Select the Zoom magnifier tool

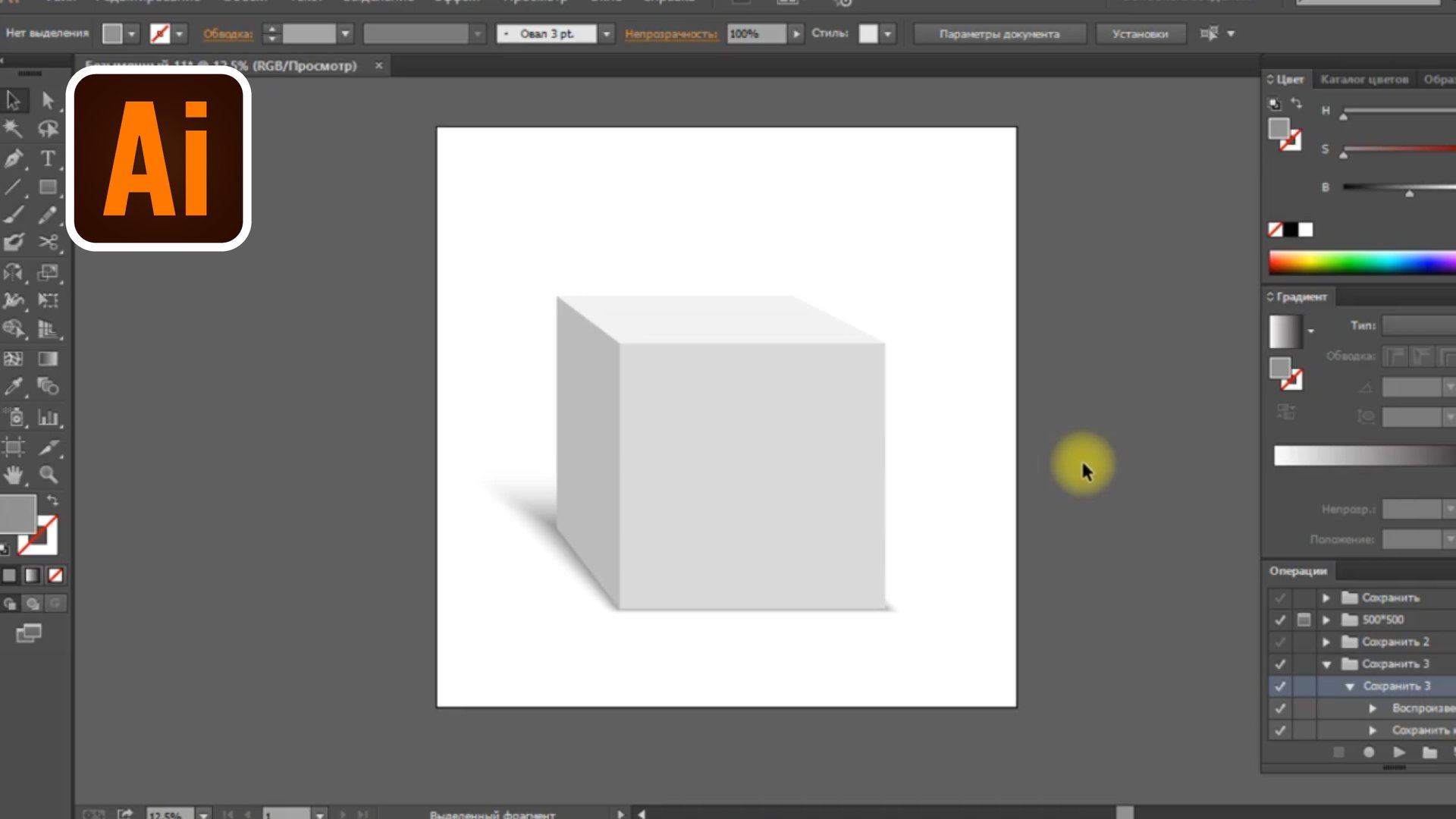click(x=48, y=475)
